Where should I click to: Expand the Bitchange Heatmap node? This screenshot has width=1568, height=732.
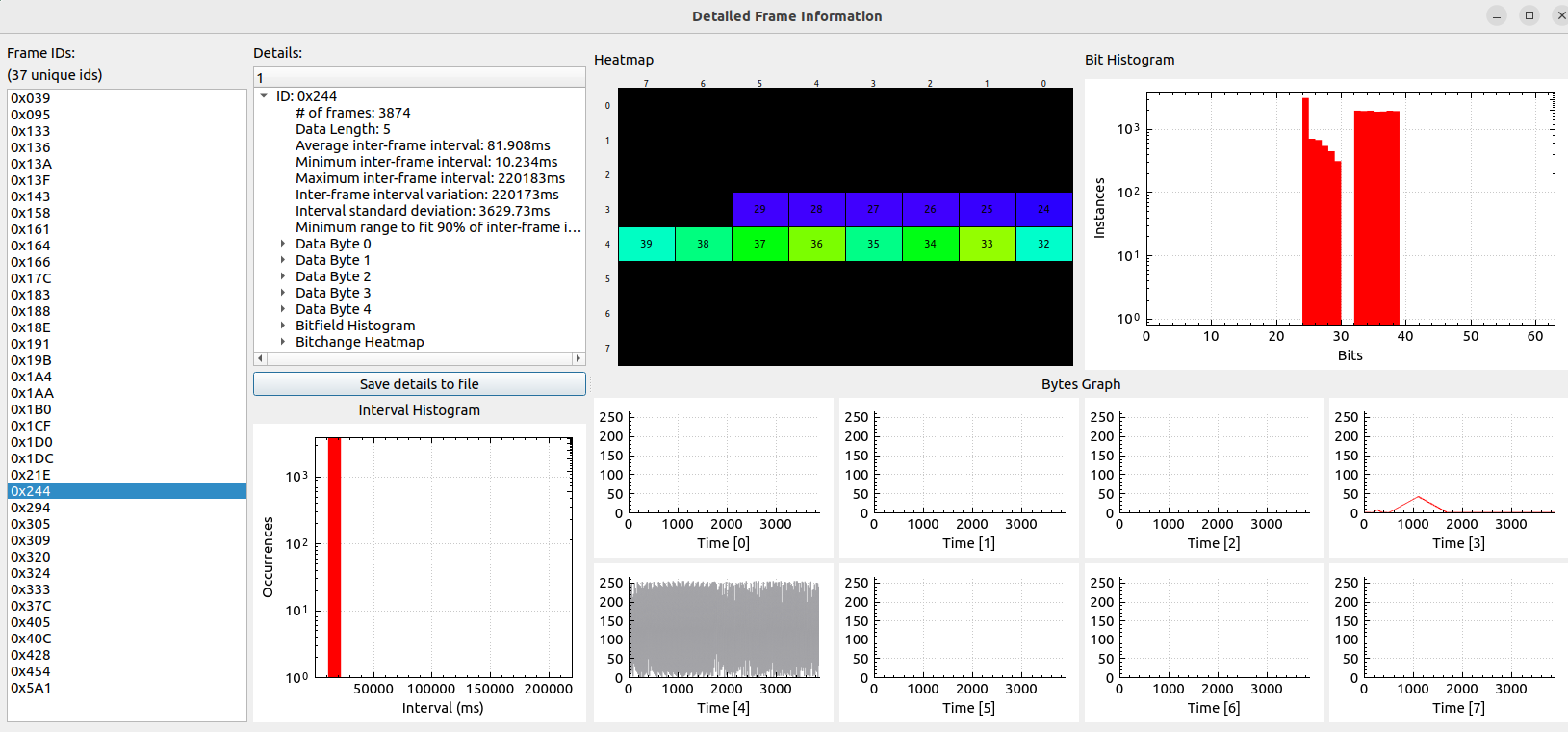coord(282,342)
